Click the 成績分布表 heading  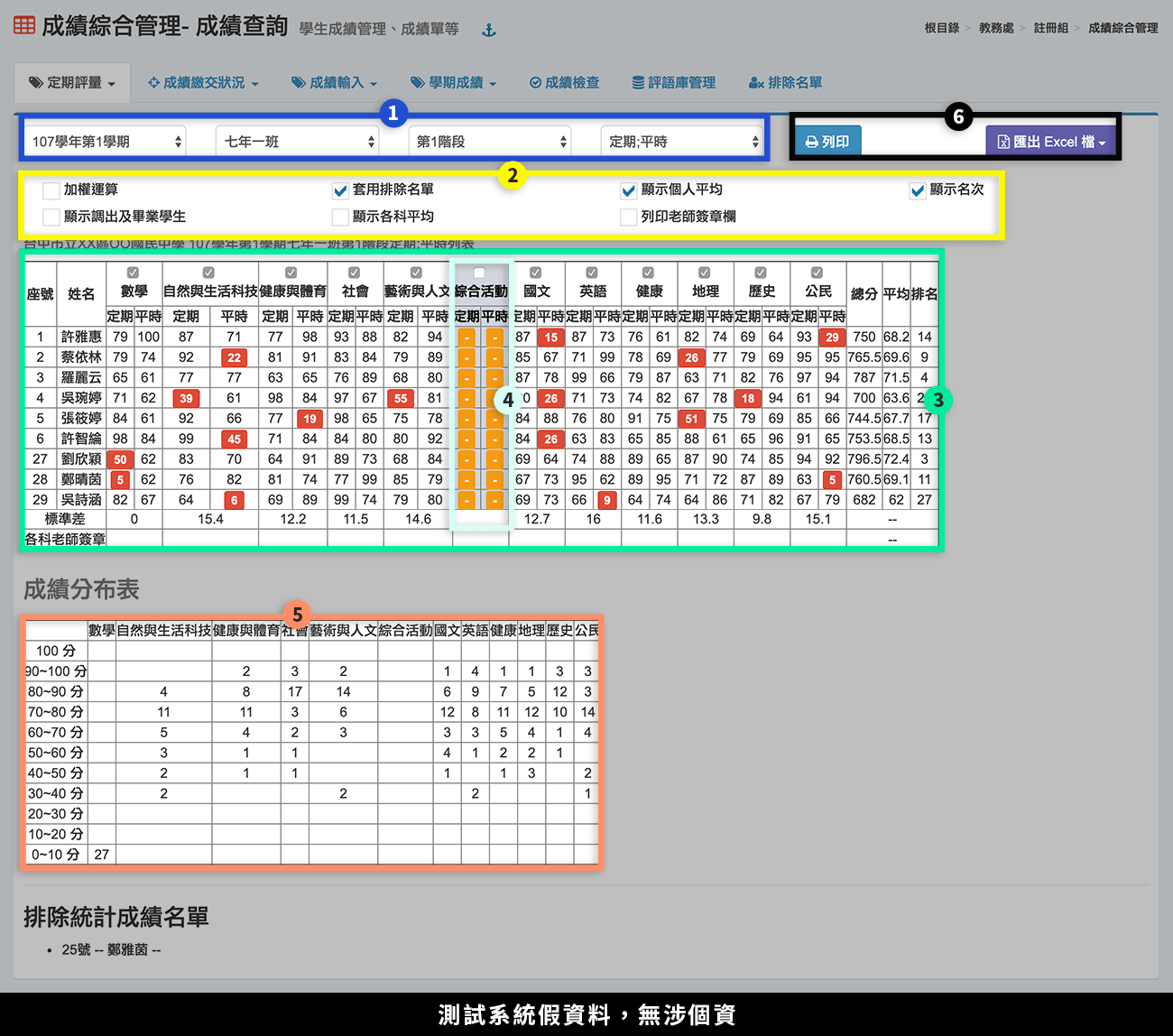[x=81, y=589]
